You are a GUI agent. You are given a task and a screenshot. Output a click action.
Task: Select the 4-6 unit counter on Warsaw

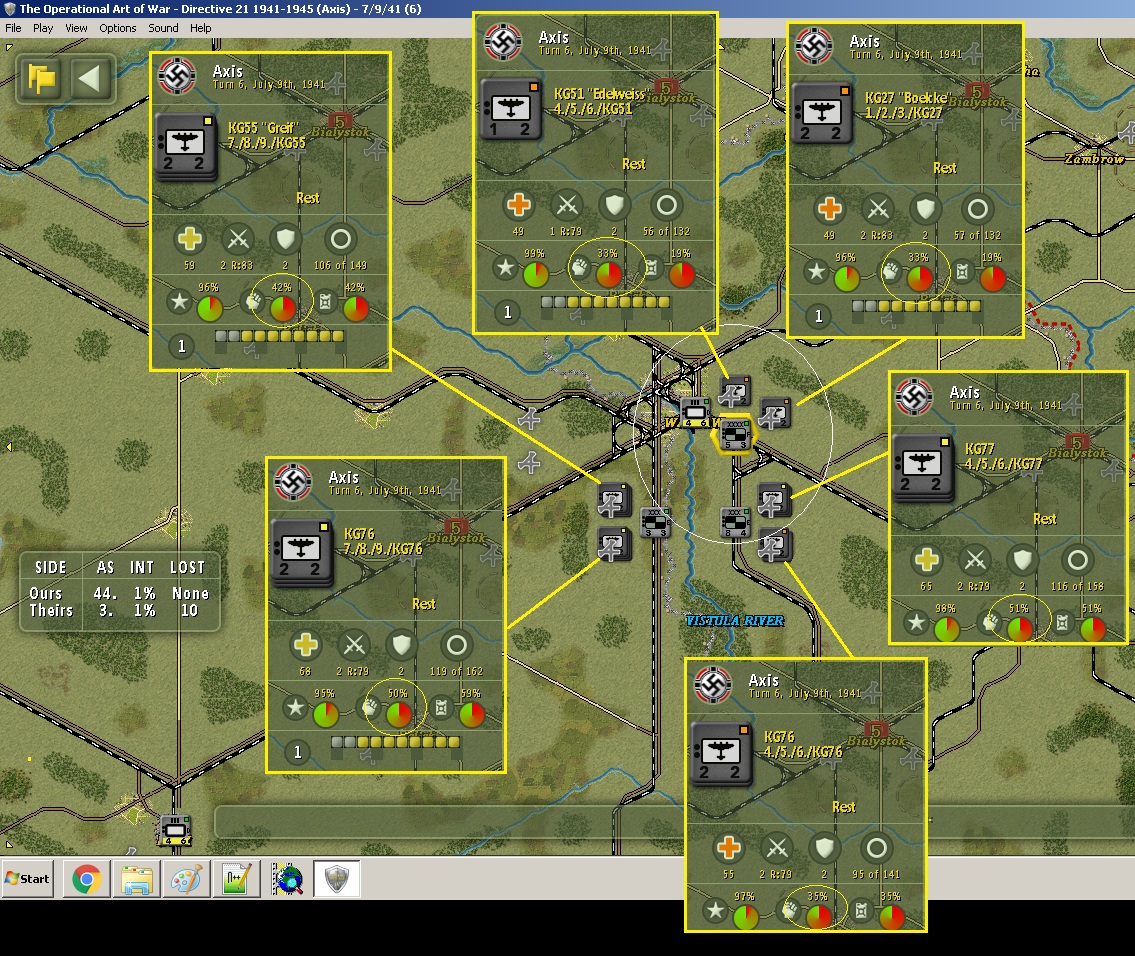[x=693, y=412]
